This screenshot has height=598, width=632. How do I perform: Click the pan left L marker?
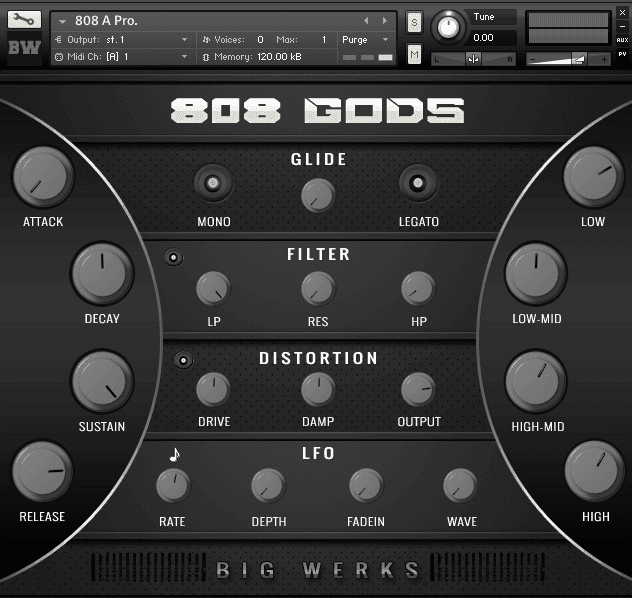436,60
